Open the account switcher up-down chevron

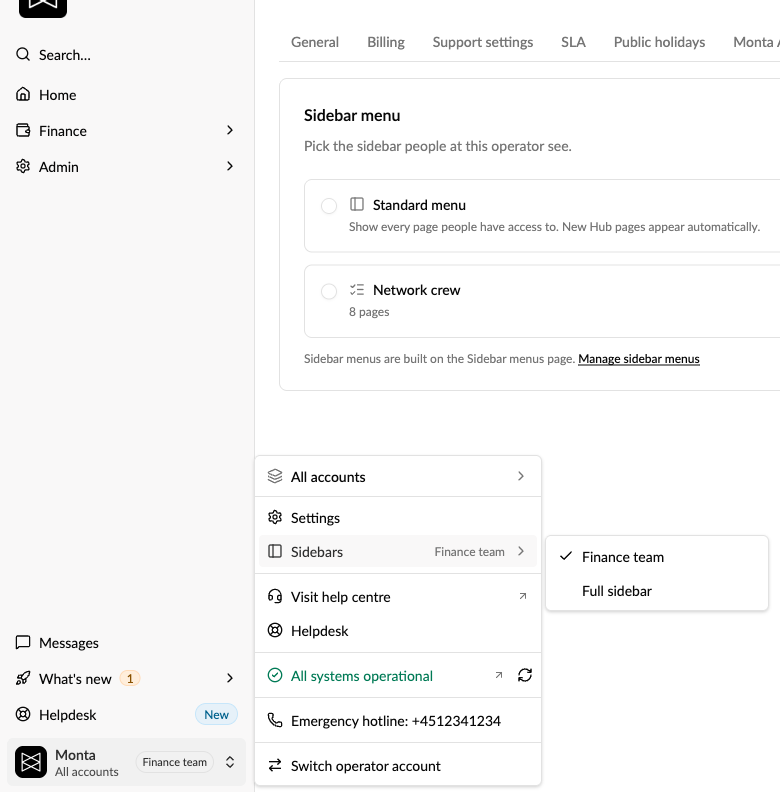[x=230, y=762]
